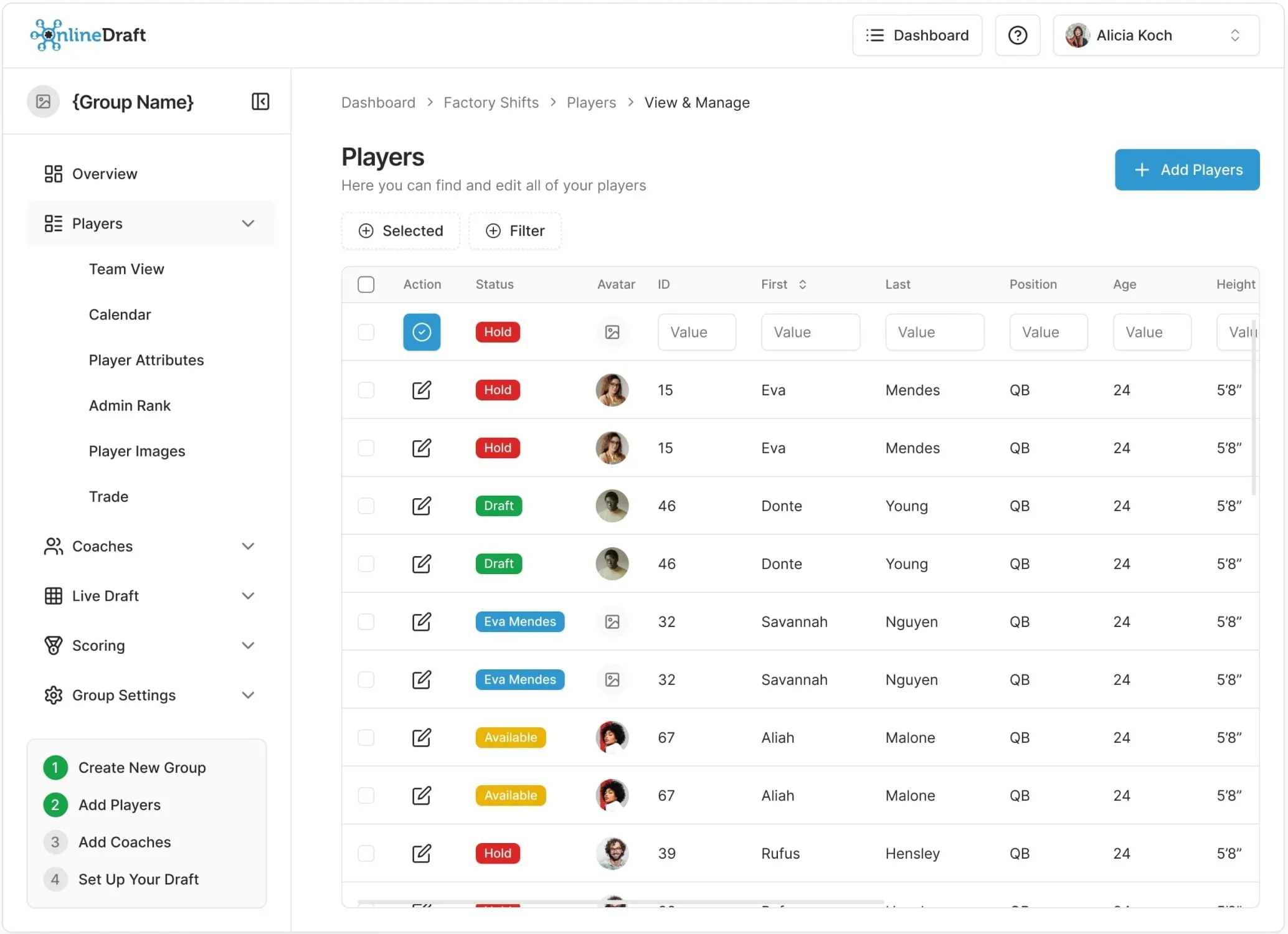Open the Factory Shifts breadcrumb

(x=491, y=102)
